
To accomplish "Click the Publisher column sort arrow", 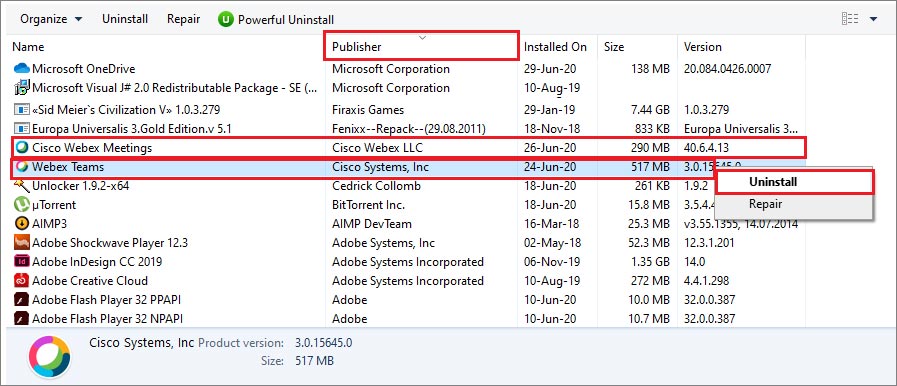I will pos(422,38).
